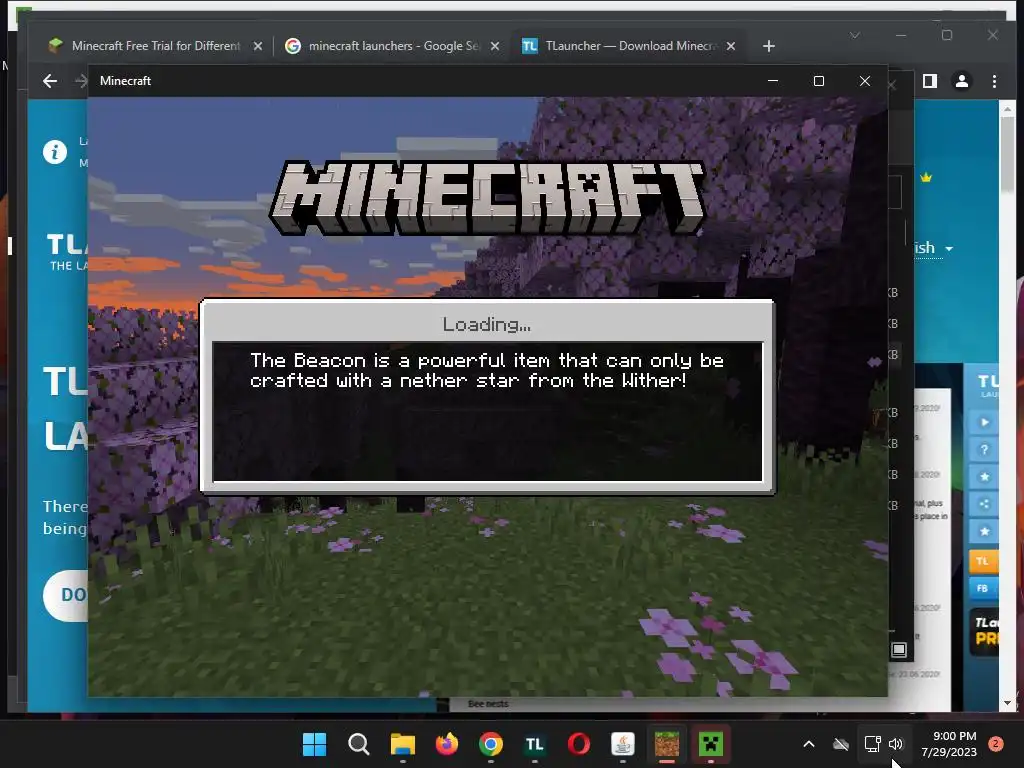This screenshot has height=768, width=1024.
Task: Click the question mark icon in TLauncher sidebar
Action: (984, 450)
